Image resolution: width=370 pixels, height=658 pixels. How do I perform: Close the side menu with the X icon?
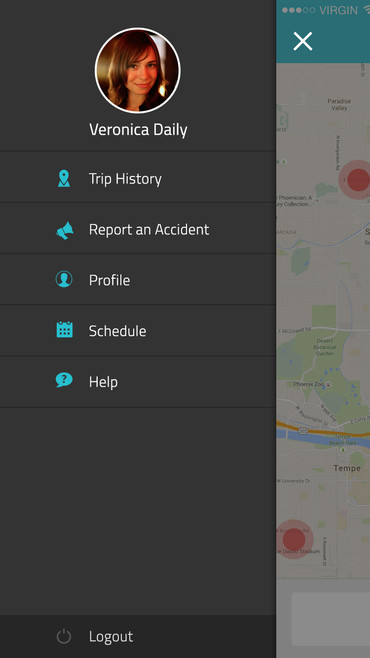302,41
